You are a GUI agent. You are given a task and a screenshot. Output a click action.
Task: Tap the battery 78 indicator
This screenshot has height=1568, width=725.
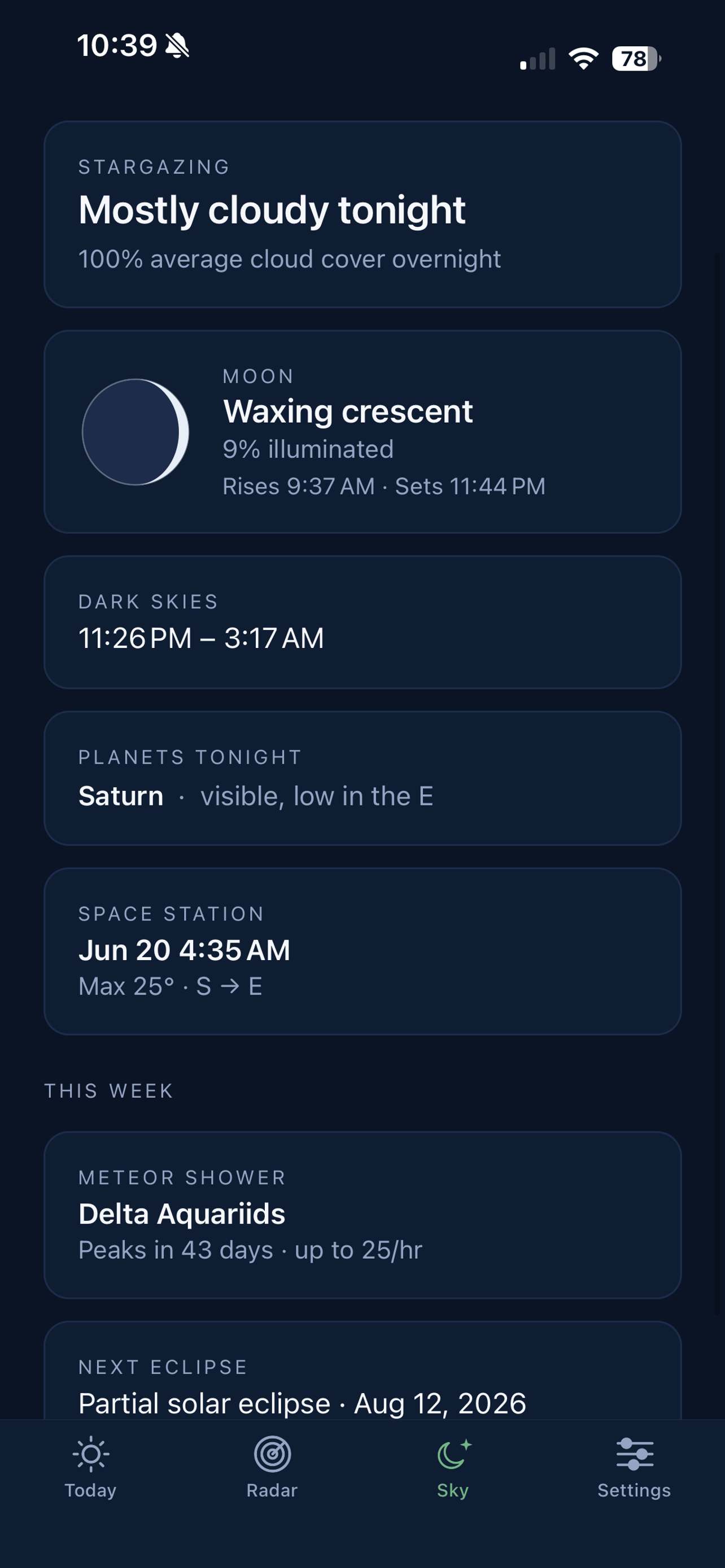coord(636,59)
